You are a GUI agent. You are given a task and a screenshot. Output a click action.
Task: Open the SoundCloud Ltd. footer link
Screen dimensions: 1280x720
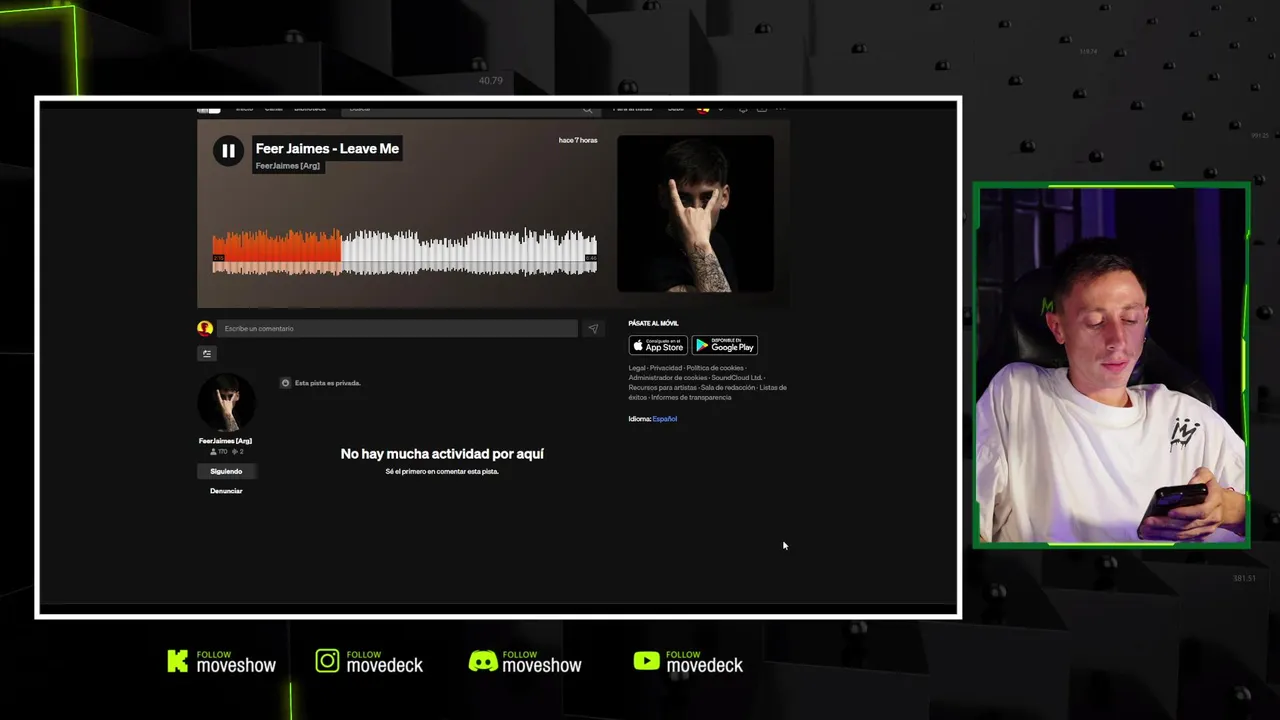pos(737,378)
